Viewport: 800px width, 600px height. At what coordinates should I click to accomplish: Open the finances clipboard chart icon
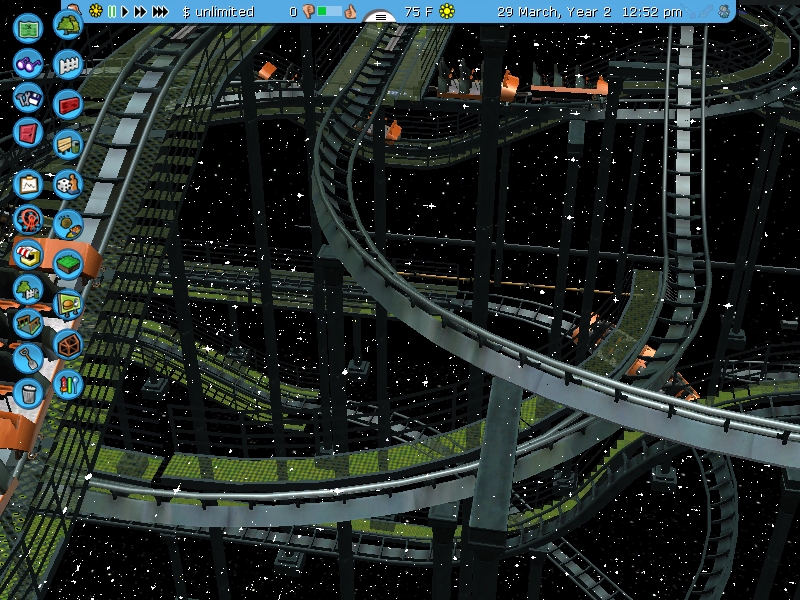point(28,184)
